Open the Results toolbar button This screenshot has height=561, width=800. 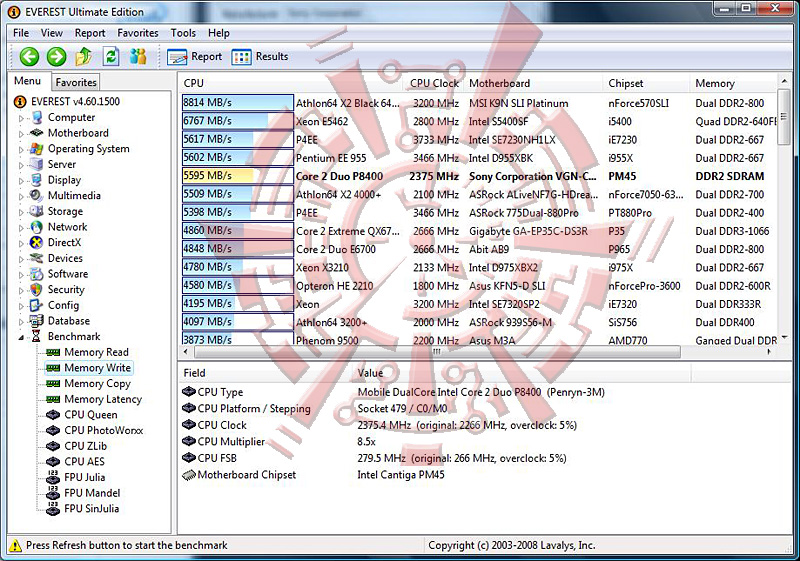(260, 57)
